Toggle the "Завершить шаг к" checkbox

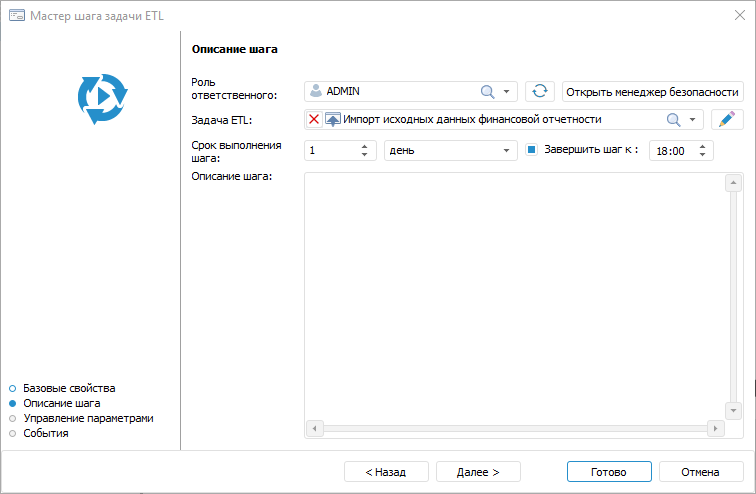[533, 150]
